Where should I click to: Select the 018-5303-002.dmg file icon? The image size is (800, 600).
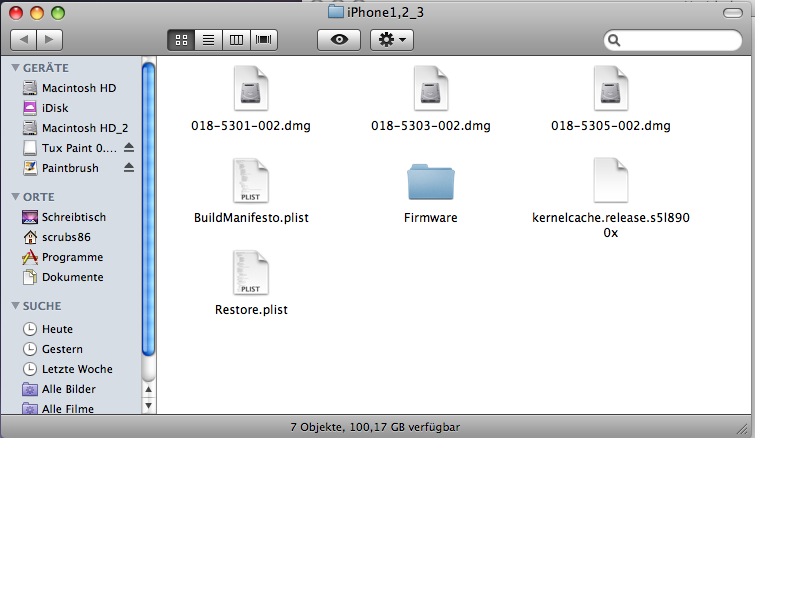[430, 89]
